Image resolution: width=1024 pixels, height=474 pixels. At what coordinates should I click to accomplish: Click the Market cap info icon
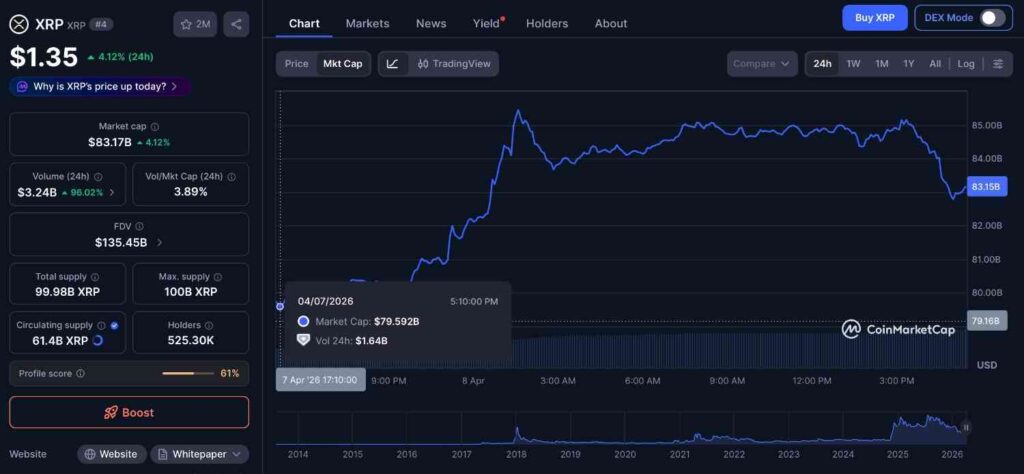tap(154, 127)
